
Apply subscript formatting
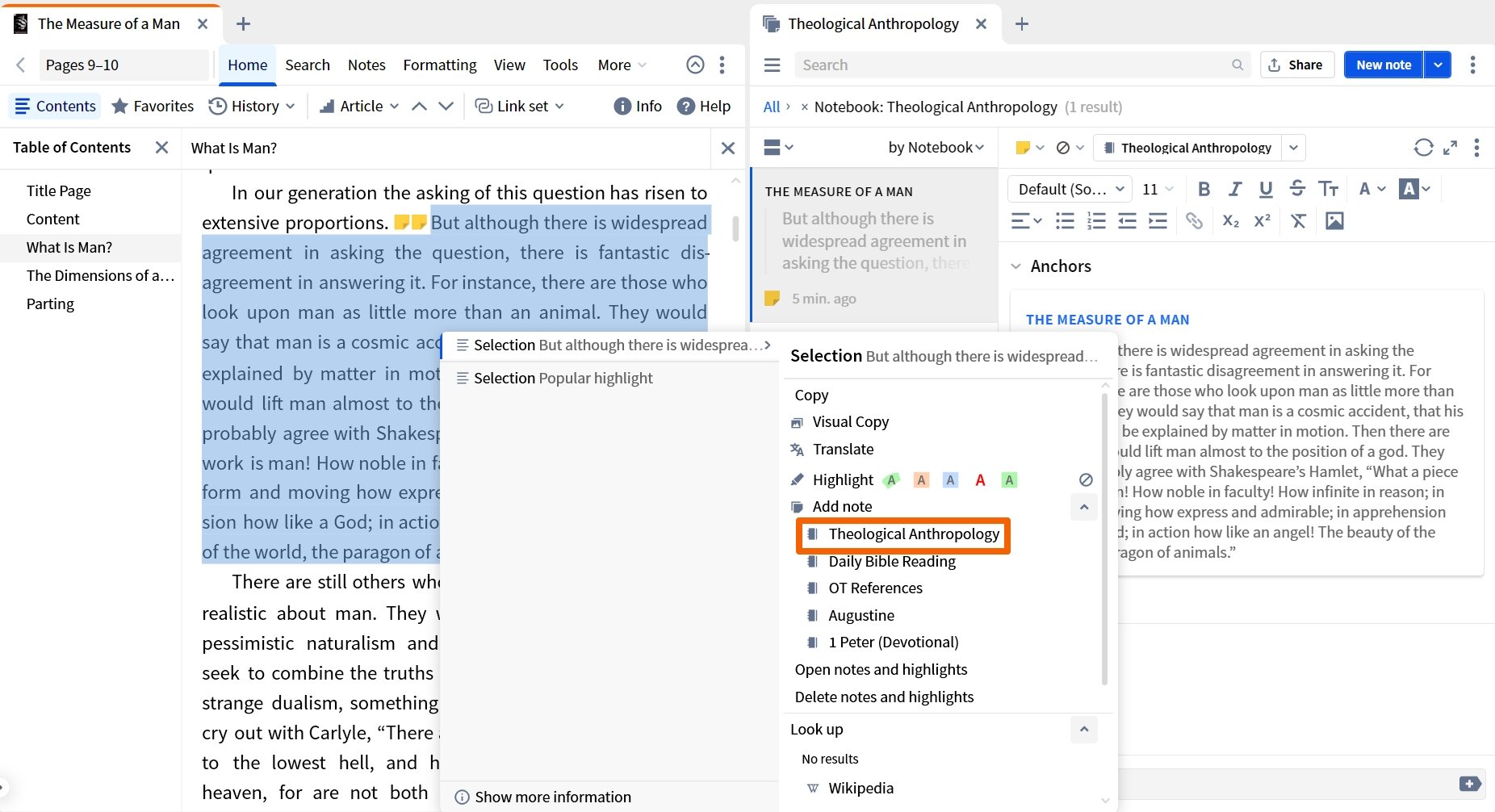(1230, 221)
